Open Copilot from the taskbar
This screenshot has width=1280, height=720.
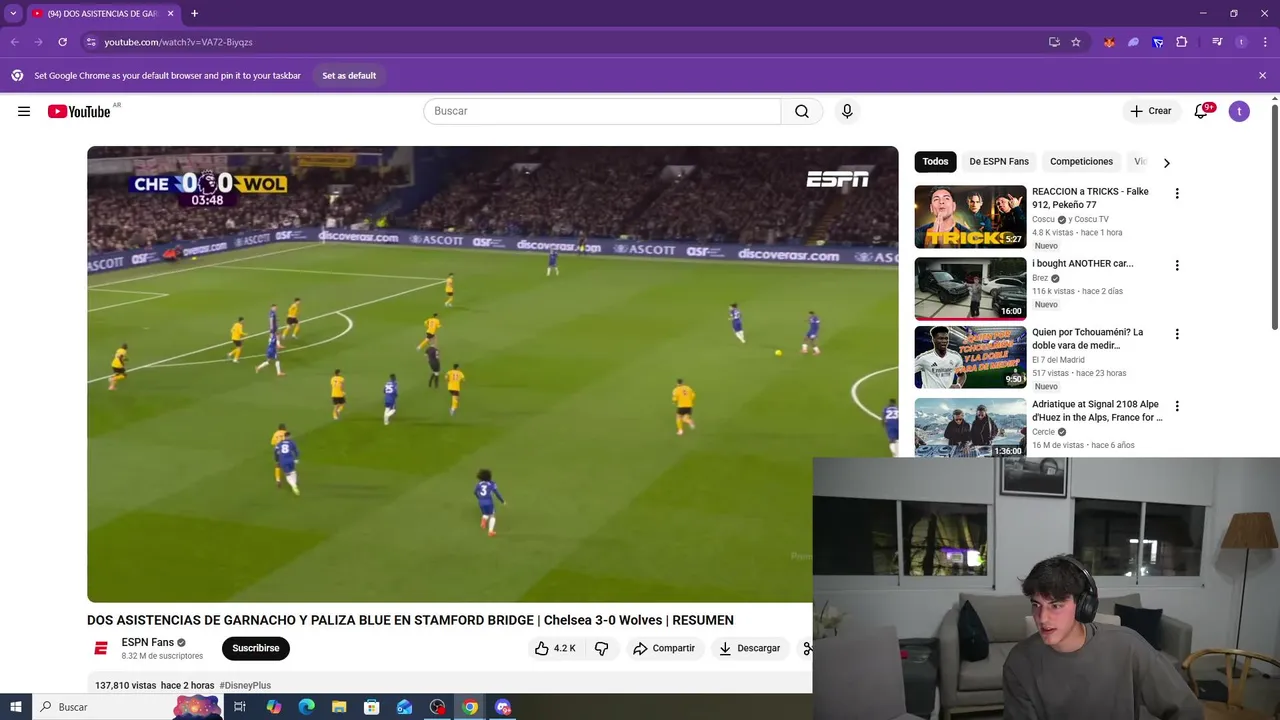coord(274,707)
